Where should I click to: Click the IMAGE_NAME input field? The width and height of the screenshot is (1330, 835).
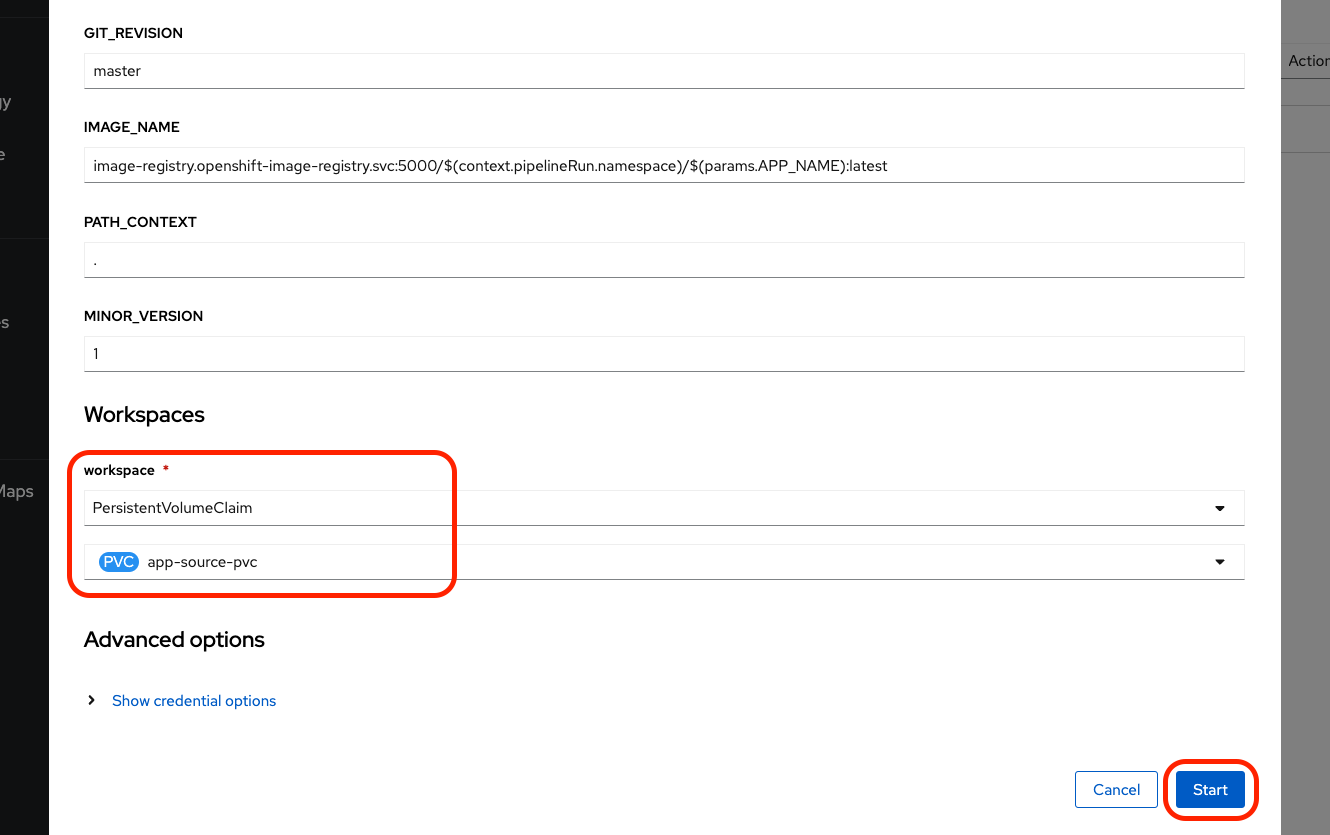(664, 166)
